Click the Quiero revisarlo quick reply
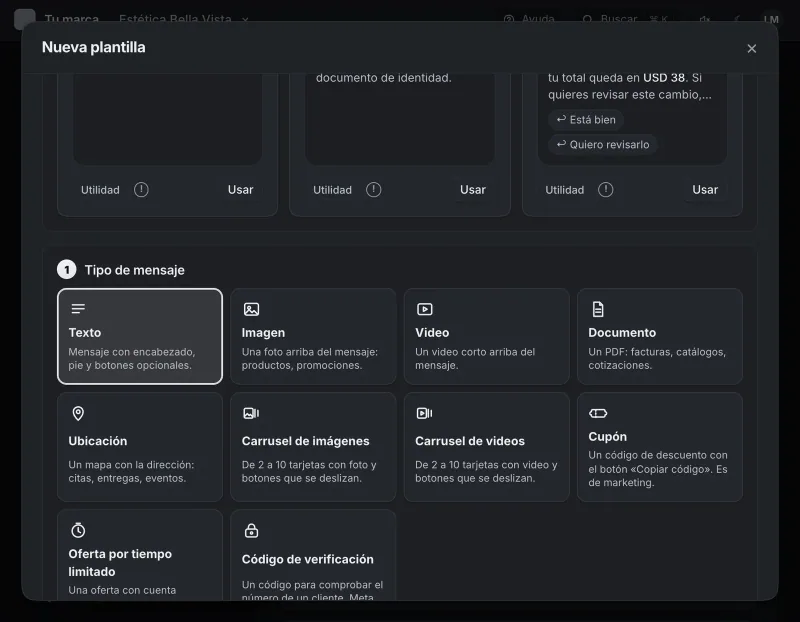800x622 pixels. [603, 144]
